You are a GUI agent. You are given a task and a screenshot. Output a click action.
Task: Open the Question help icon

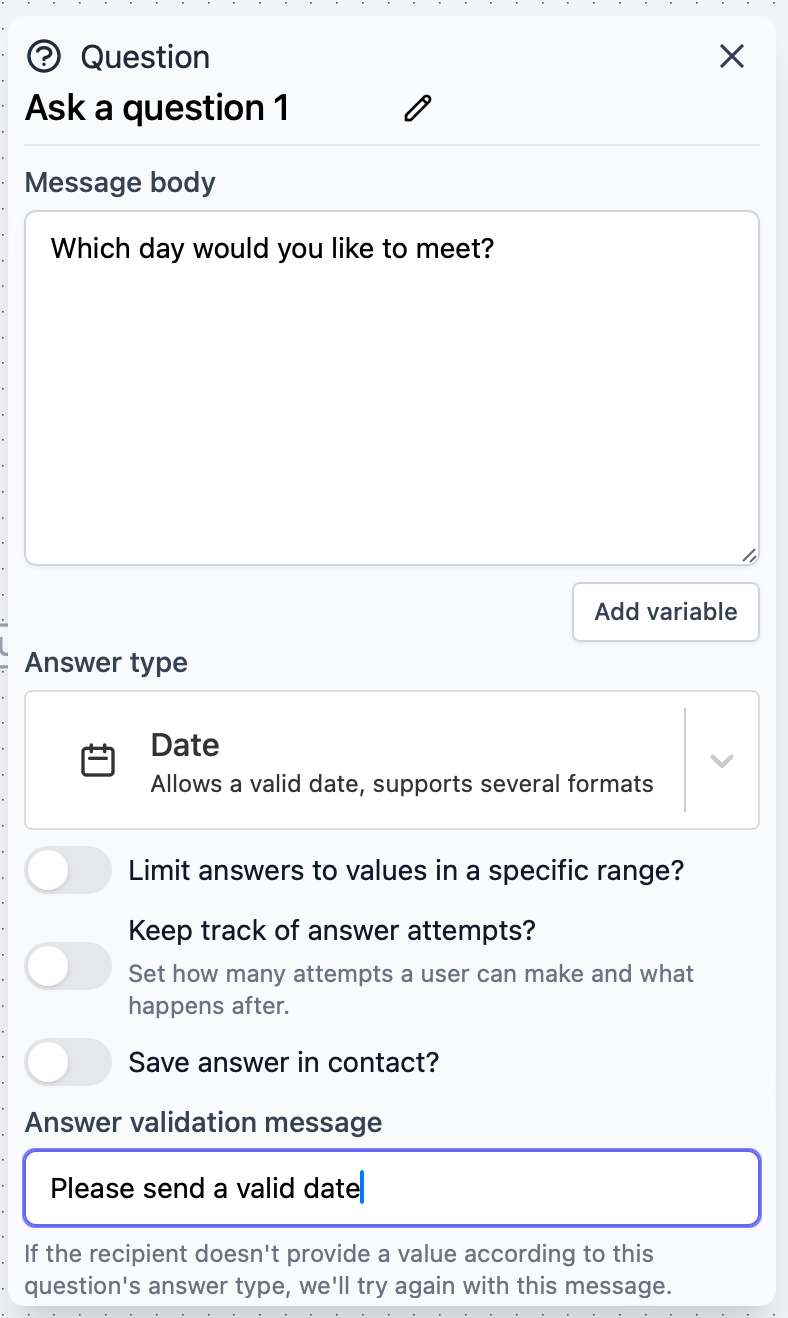(x=44, y=57)
